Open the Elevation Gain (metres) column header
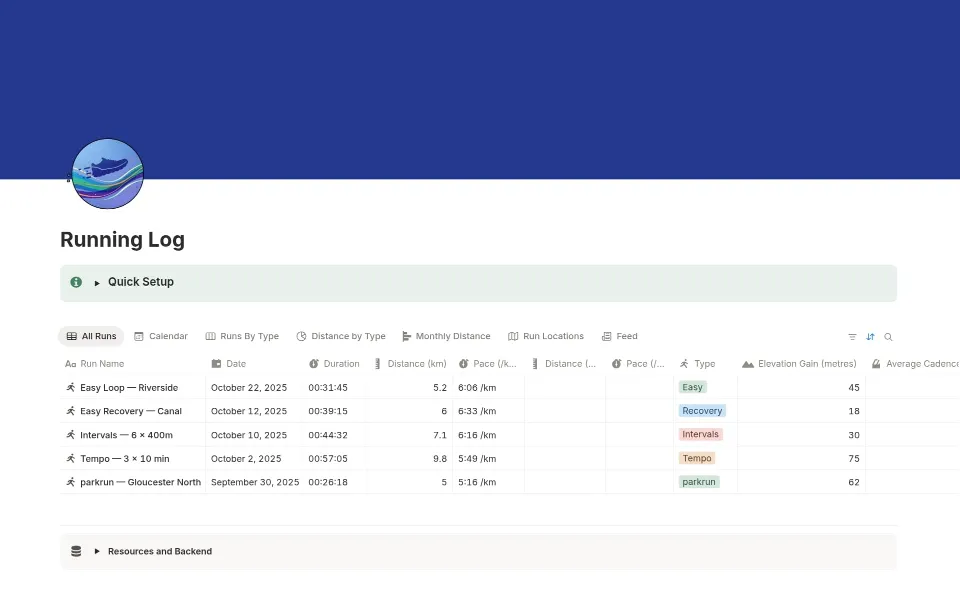Image resolution: width=960 pixels, height=600 pixels. tap(801, 364)
